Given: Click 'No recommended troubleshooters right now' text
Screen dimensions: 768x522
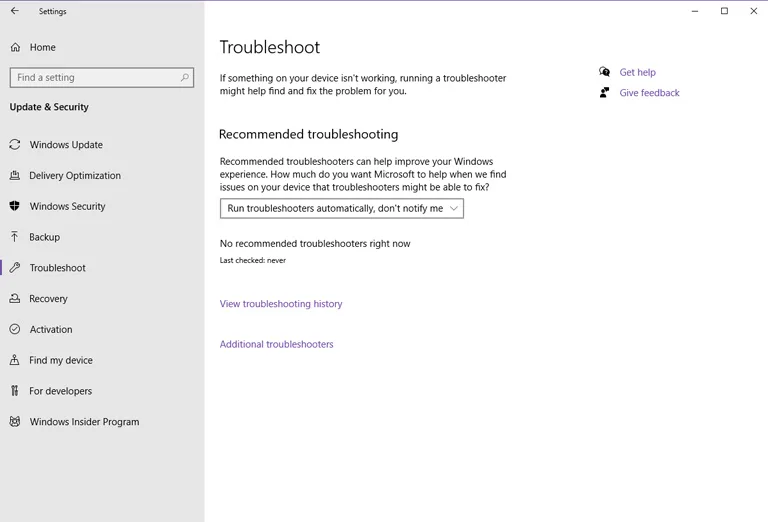Looking at the screenshot, I should (x=315, y=243).
